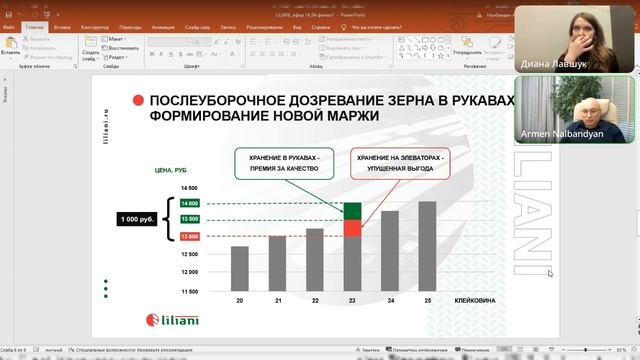Toggle strikethrough formatting

(190, 54)
